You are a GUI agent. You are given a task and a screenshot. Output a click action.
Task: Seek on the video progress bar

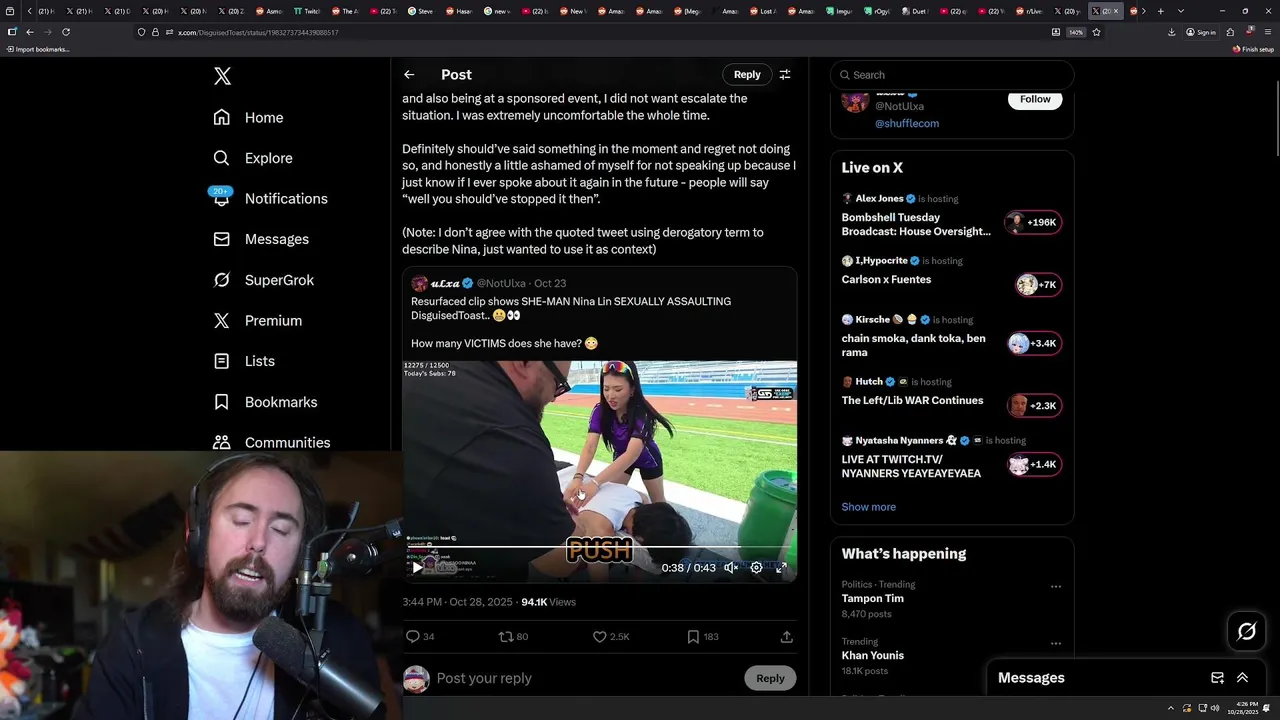click(x=599, y=548)
